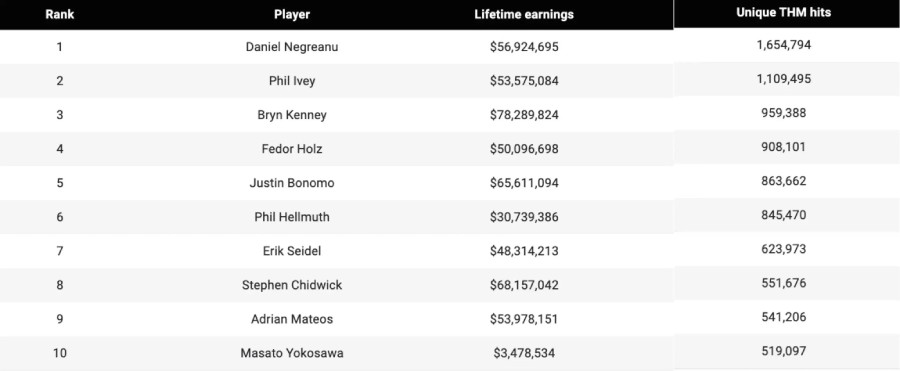Click the Erik Seidel entry

click(x=292, y=251)
